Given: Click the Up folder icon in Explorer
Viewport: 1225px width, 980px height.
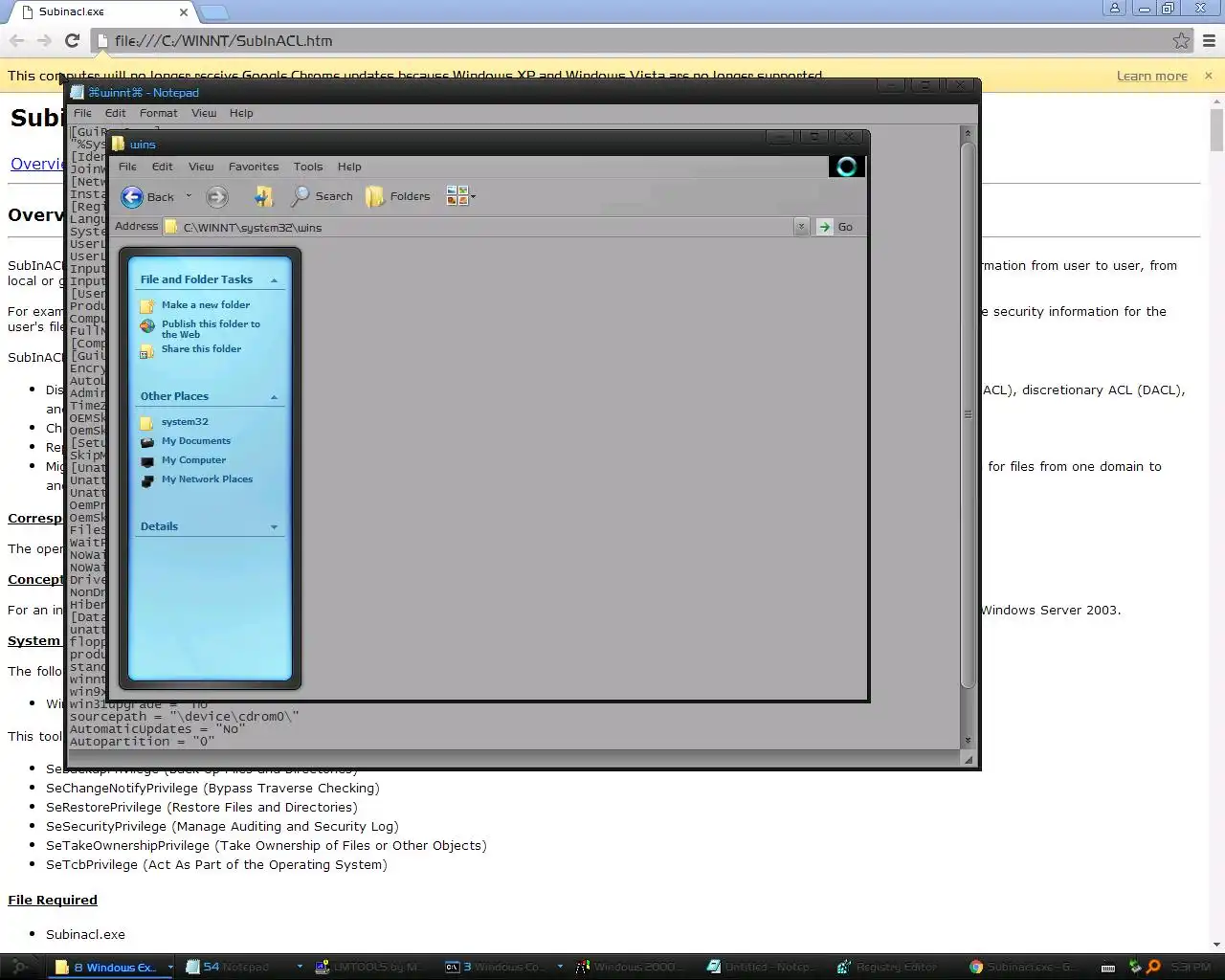Looking at the screenshot, I should click(263, 196).
